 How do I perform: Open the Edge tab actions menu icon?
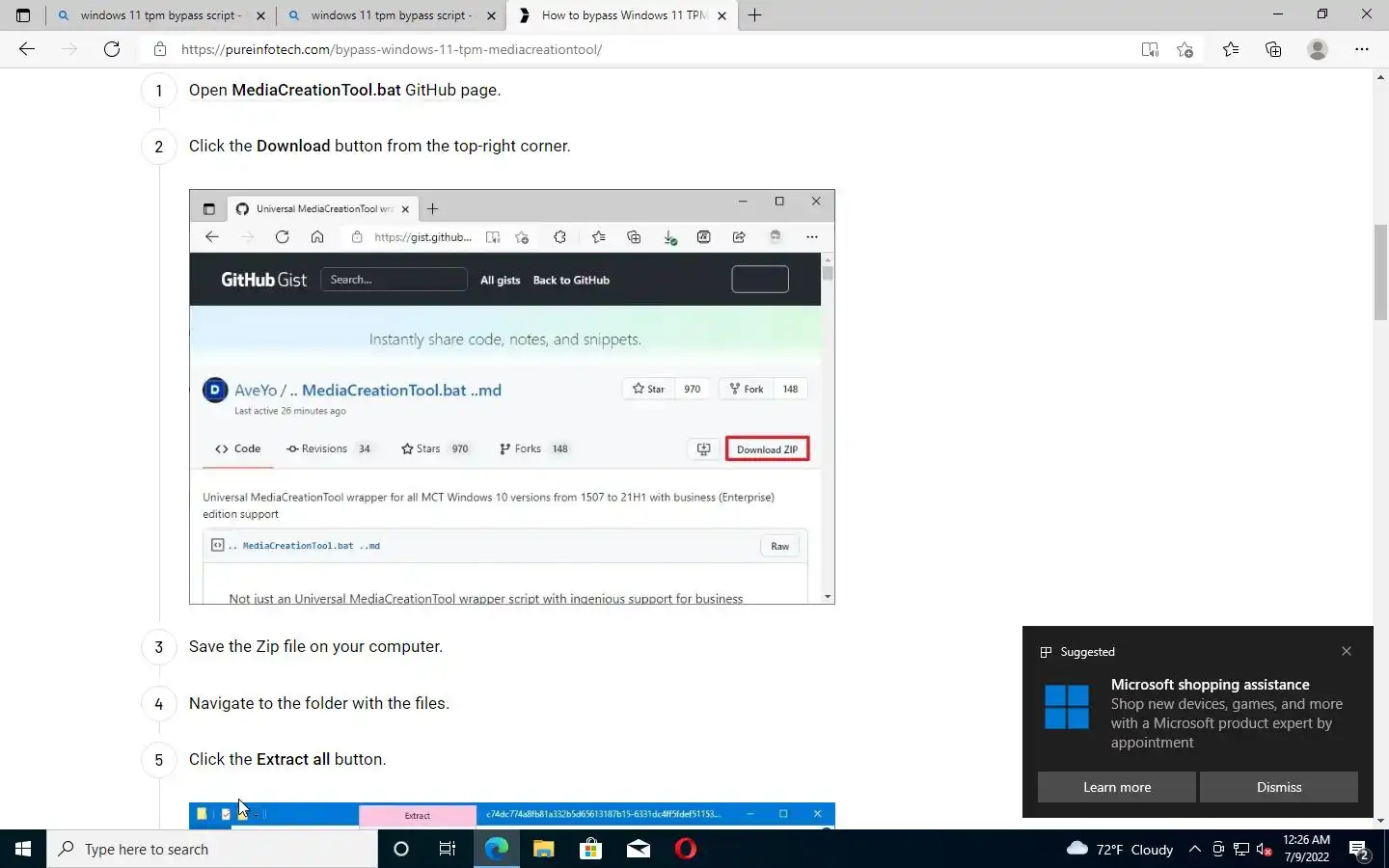click(23, 15)
